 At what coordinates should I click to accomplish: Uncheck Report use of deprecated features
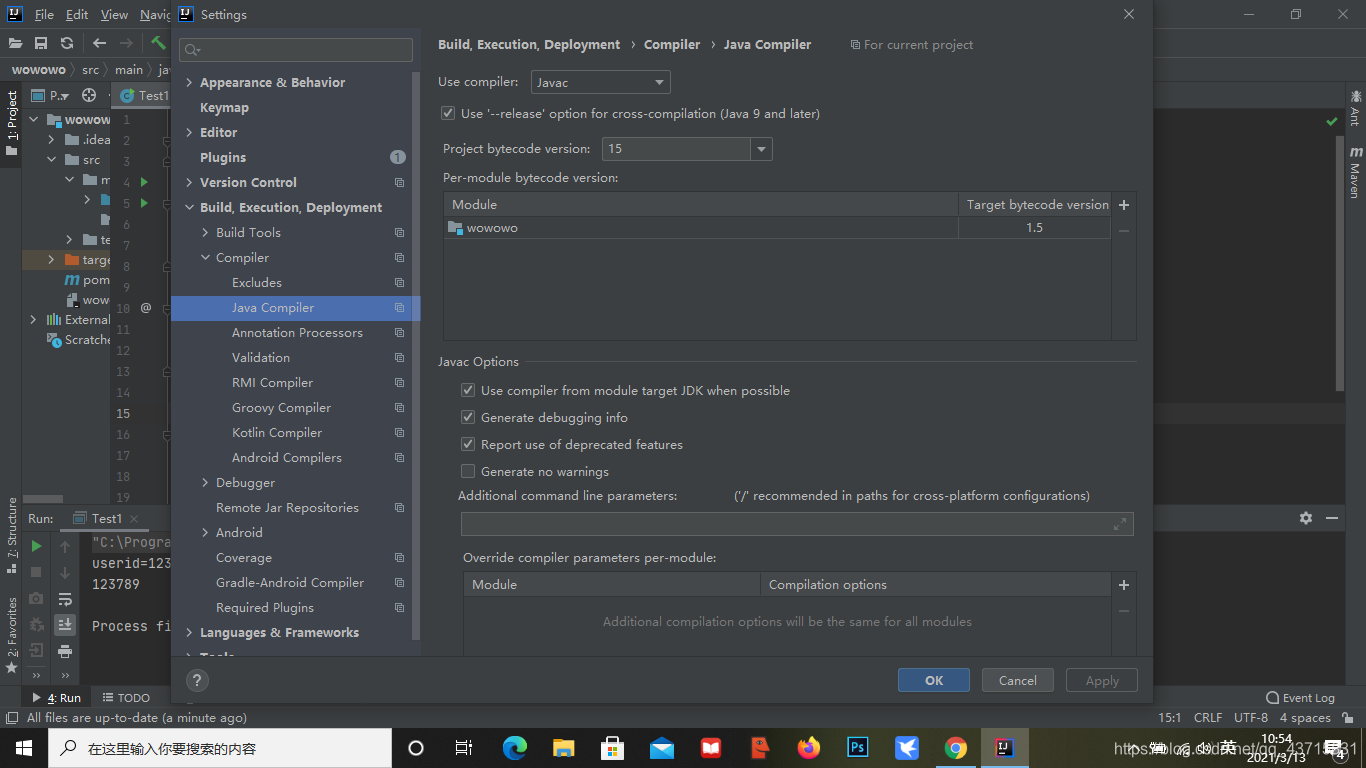coord(468,445)
